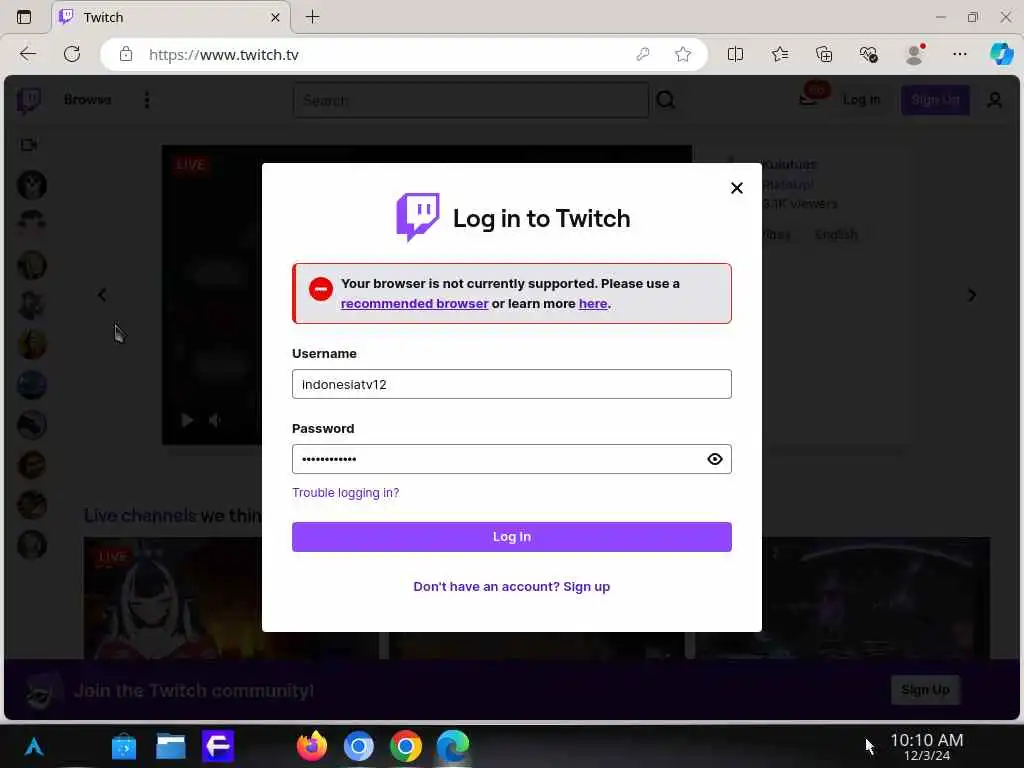This screenshot has height=768, width=1024.
Task: Open the user menu person icon
Action: point(994,100)
